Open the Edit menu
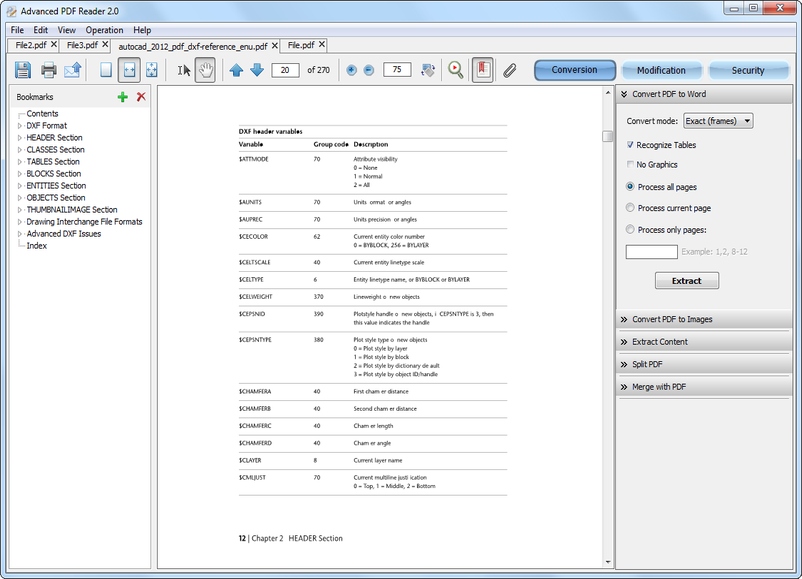This screenshot has height=579, width=802. click(40, 30)
